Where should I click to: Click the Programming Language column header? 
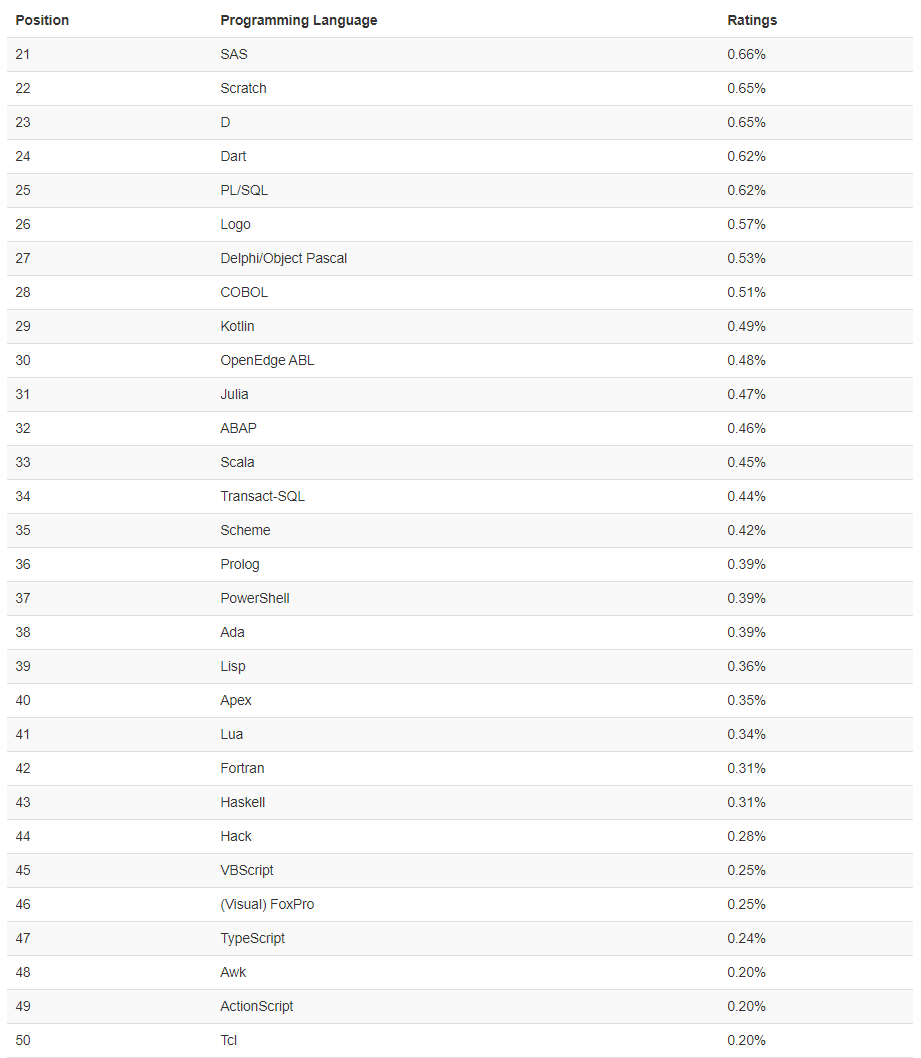298,20
